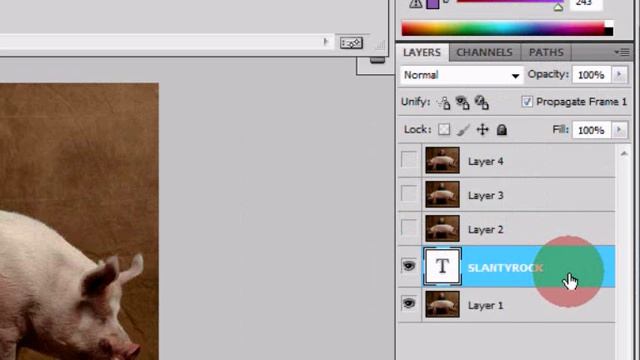640x360 pixels.
Task: Open the Layers panel options menu
Action: (x=622, y=52)
